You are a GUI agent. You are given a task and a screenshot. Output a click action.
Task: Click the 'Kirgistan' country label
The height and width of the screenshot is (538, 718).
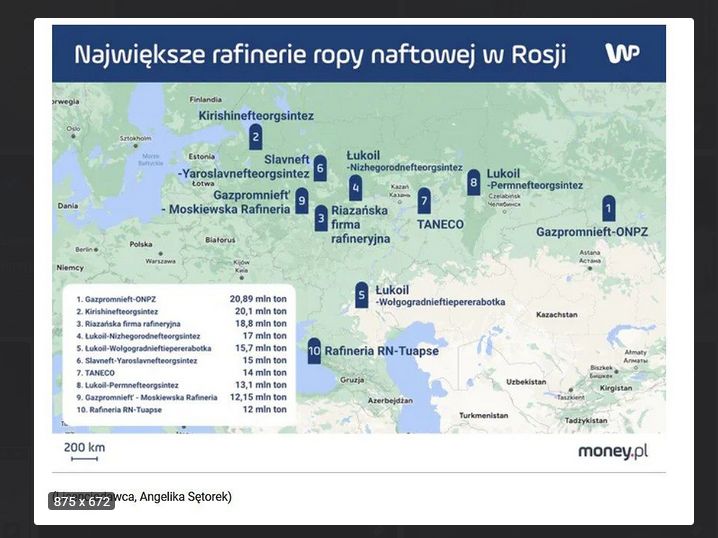coord(616,388)
